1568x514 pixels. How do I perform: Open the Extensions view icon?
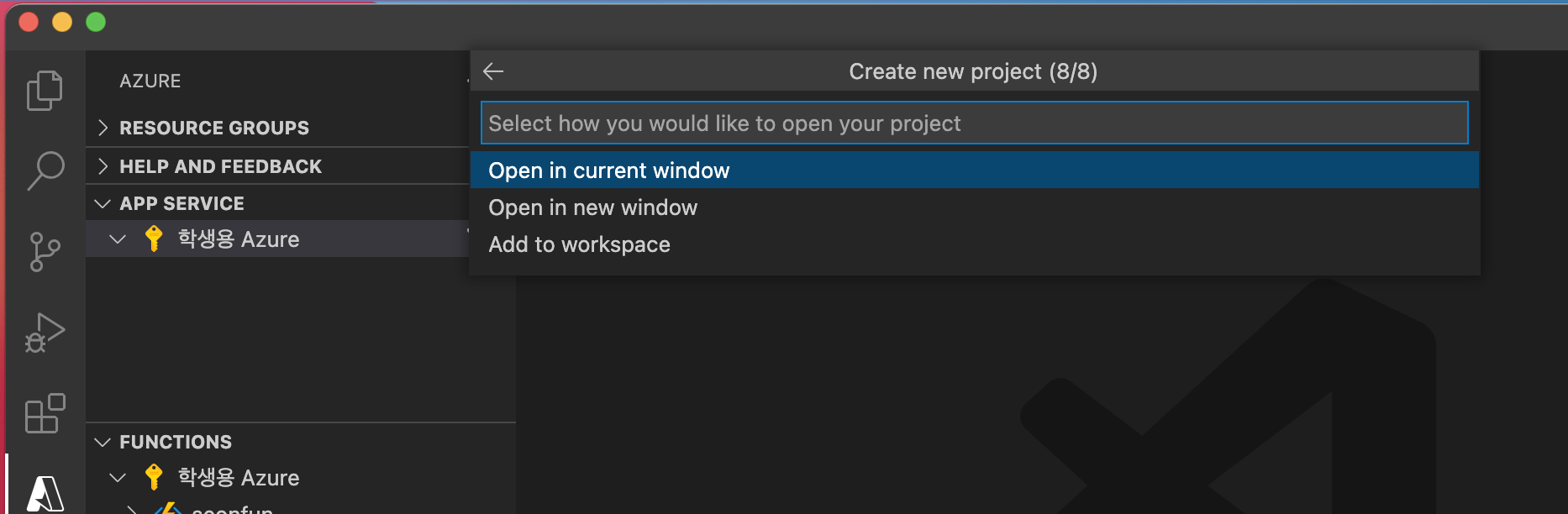click(45, 413)
